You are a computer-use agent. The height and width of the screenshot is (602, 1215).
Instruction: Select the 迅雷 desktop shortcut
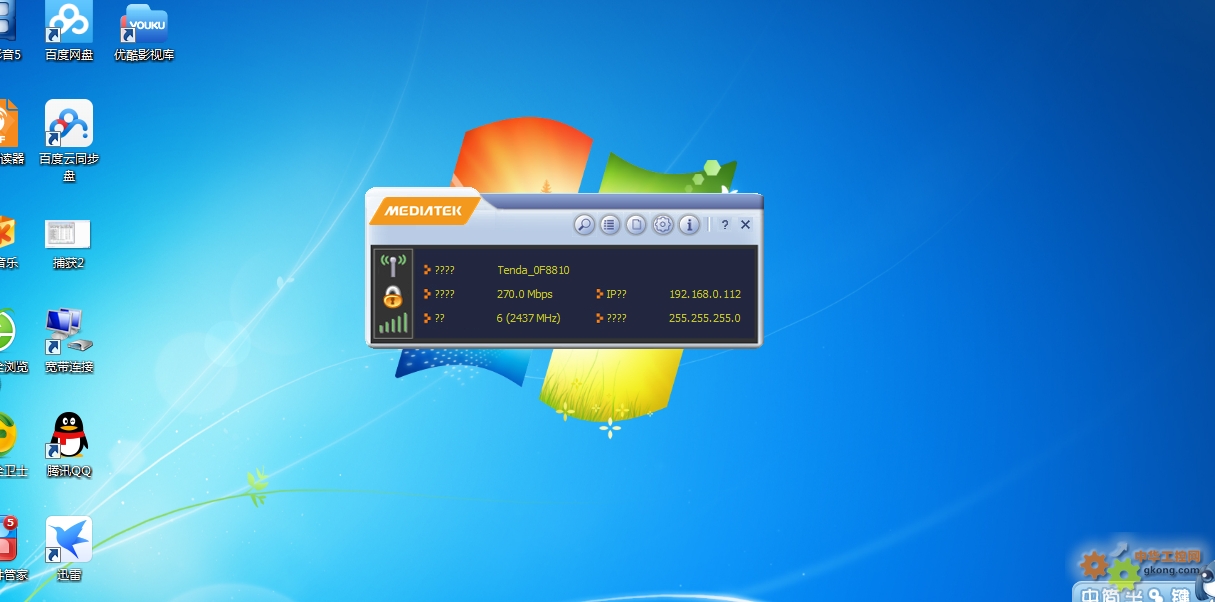point(69,549)
